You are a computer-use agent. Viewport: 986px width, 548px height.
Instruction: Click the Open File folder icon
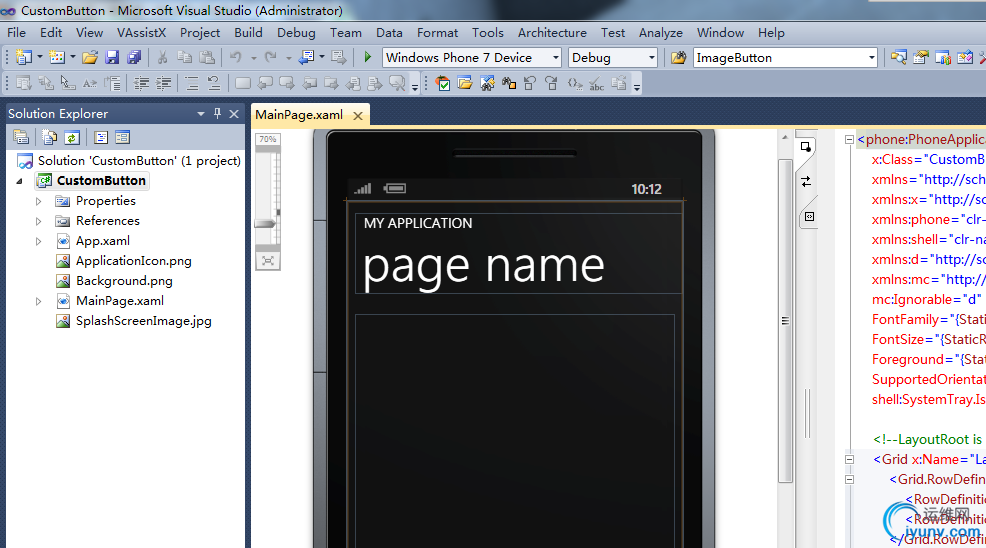tap(90, 57)
